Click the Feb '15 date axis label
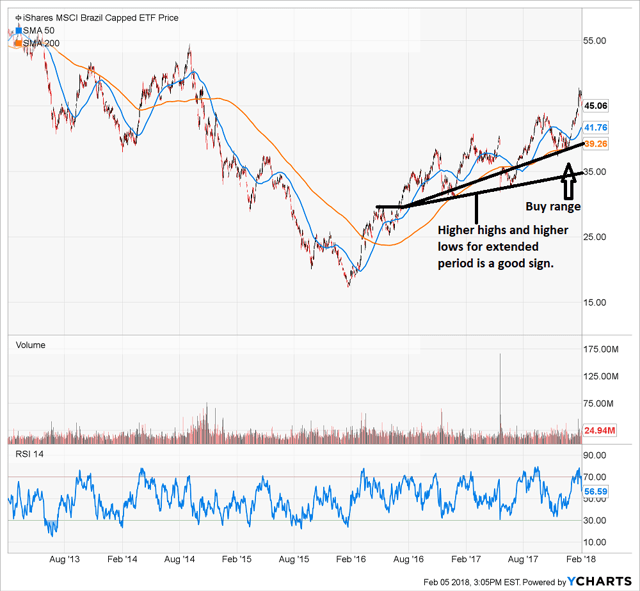Viewport: 640px width, 591px height. [x=237, y=560]
